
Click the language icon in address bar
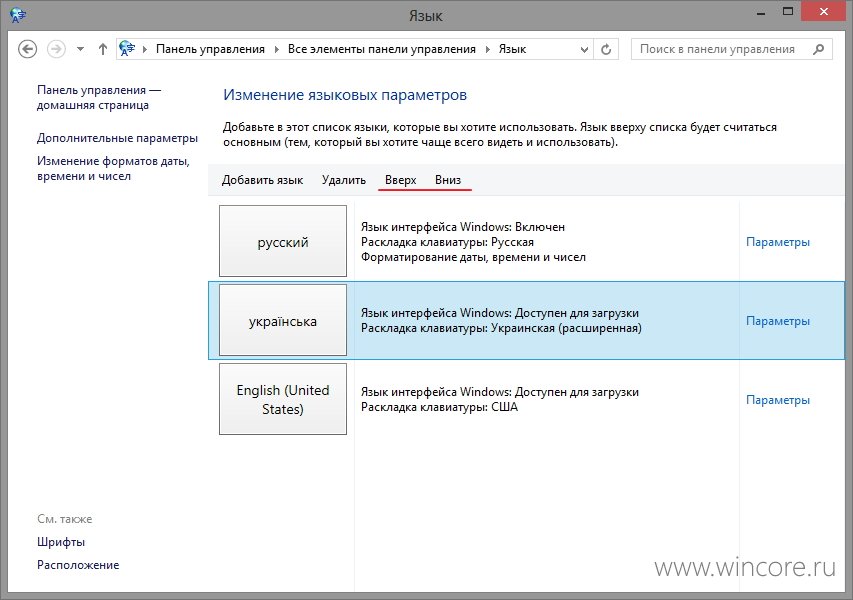coord(127,48)
